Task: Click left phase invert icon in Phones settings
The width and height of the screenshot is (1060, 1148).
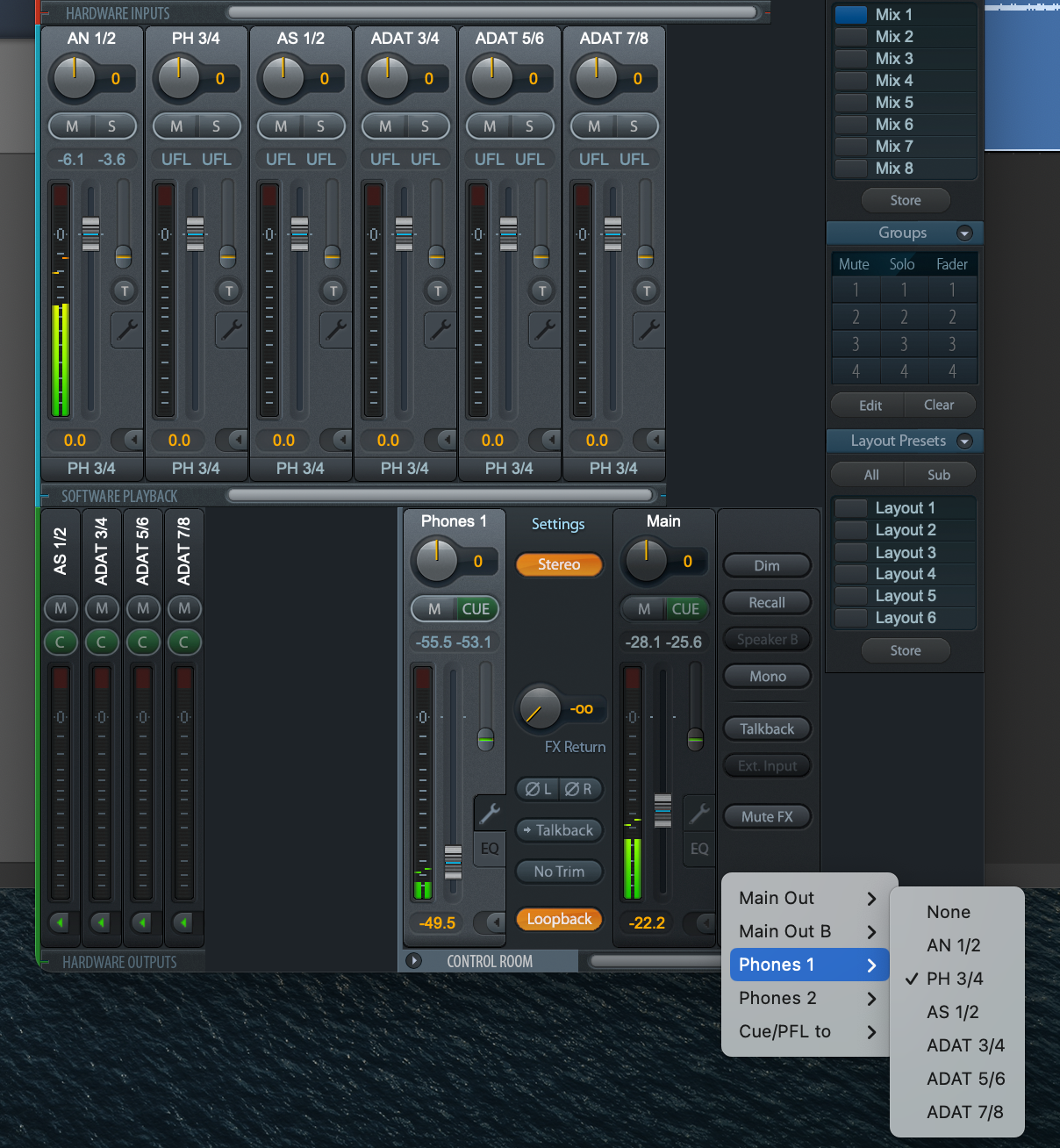Action: pyautogui.click(x=538, y=789)
